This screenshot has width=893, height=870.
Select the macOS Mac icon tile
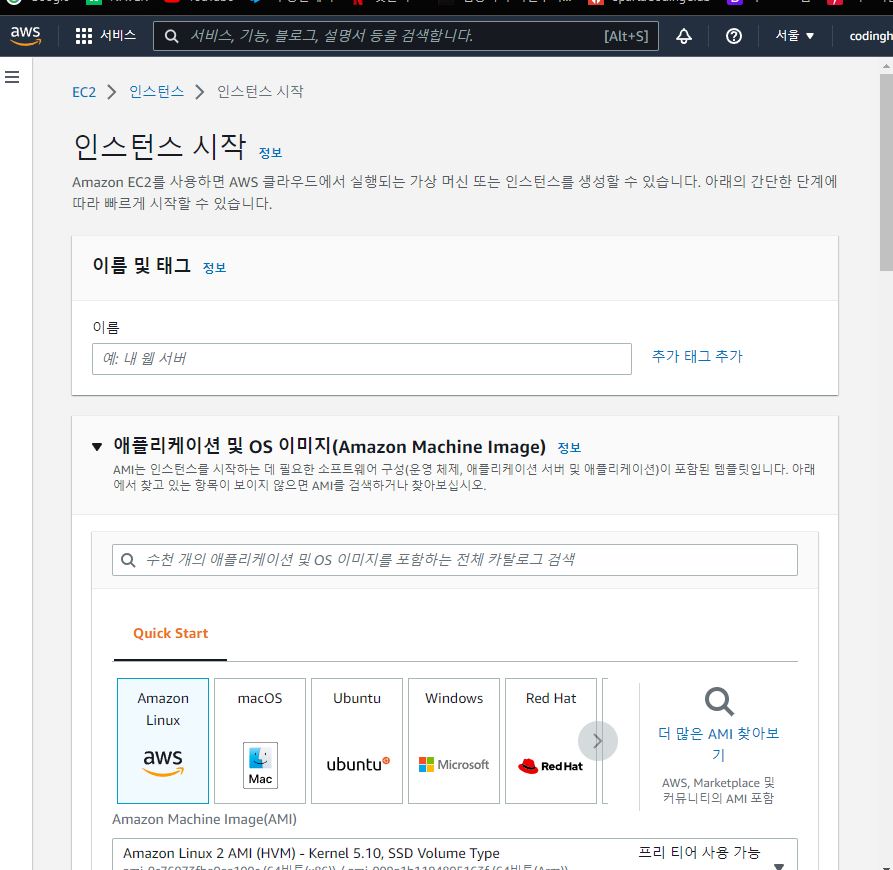260,740
